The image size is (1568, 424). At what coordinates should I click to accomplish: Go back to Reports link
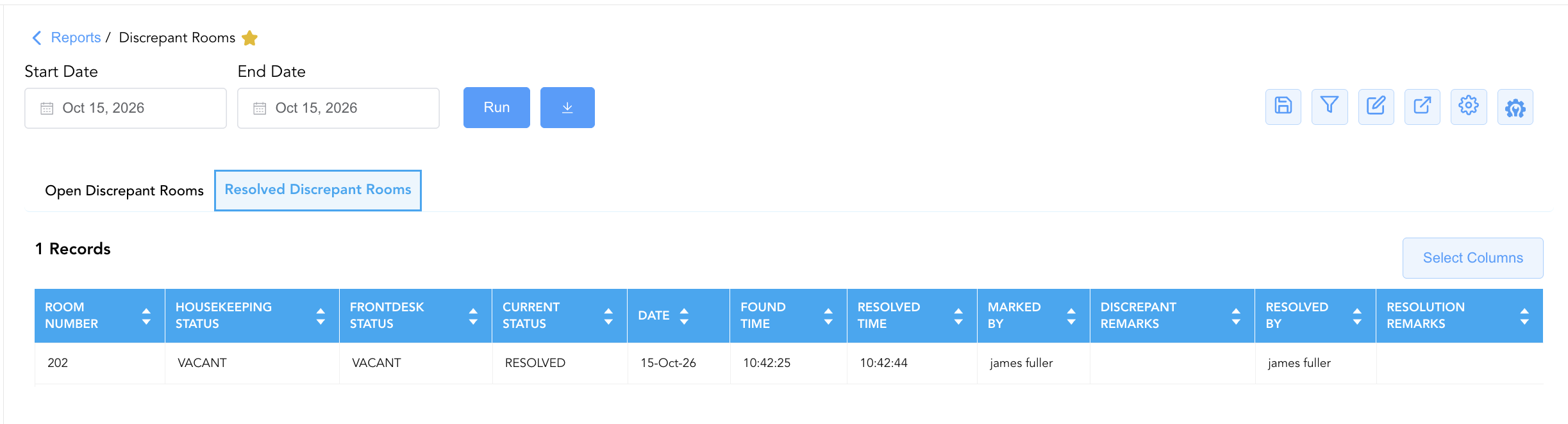(76, 38)
